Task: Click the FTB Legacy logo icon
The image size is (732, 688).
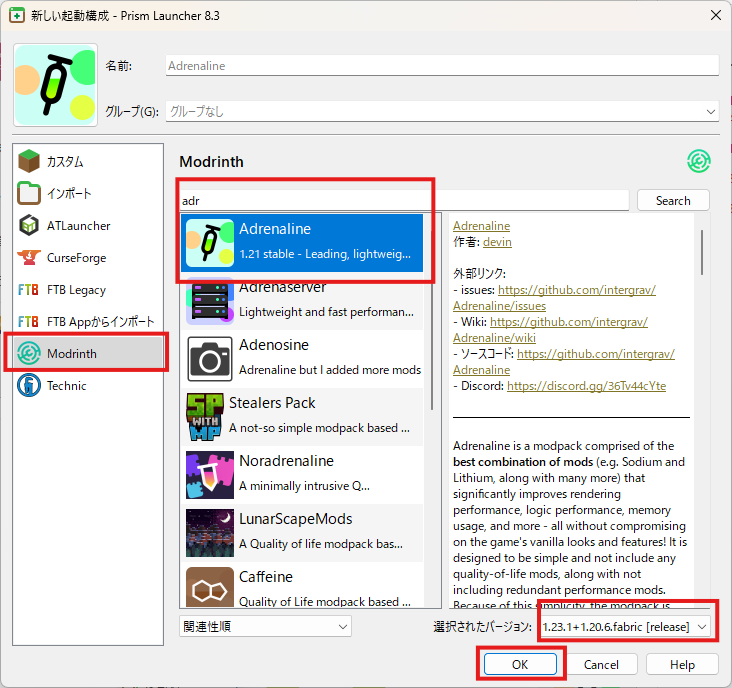Action: [x=28, y=290]
